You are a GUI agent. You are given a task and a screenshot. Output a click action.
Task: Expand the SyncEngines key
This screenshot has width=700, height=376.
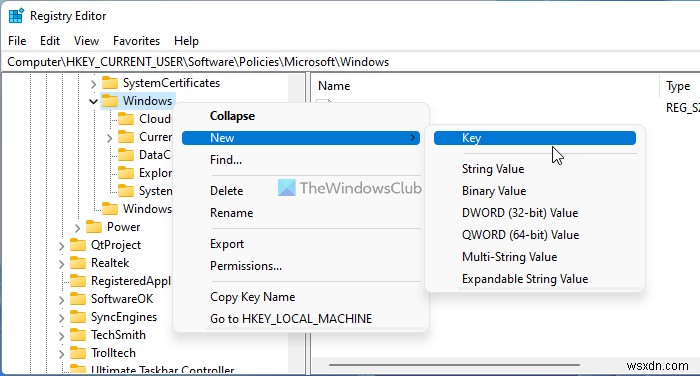pyautogui.click(x=61, y=318)
